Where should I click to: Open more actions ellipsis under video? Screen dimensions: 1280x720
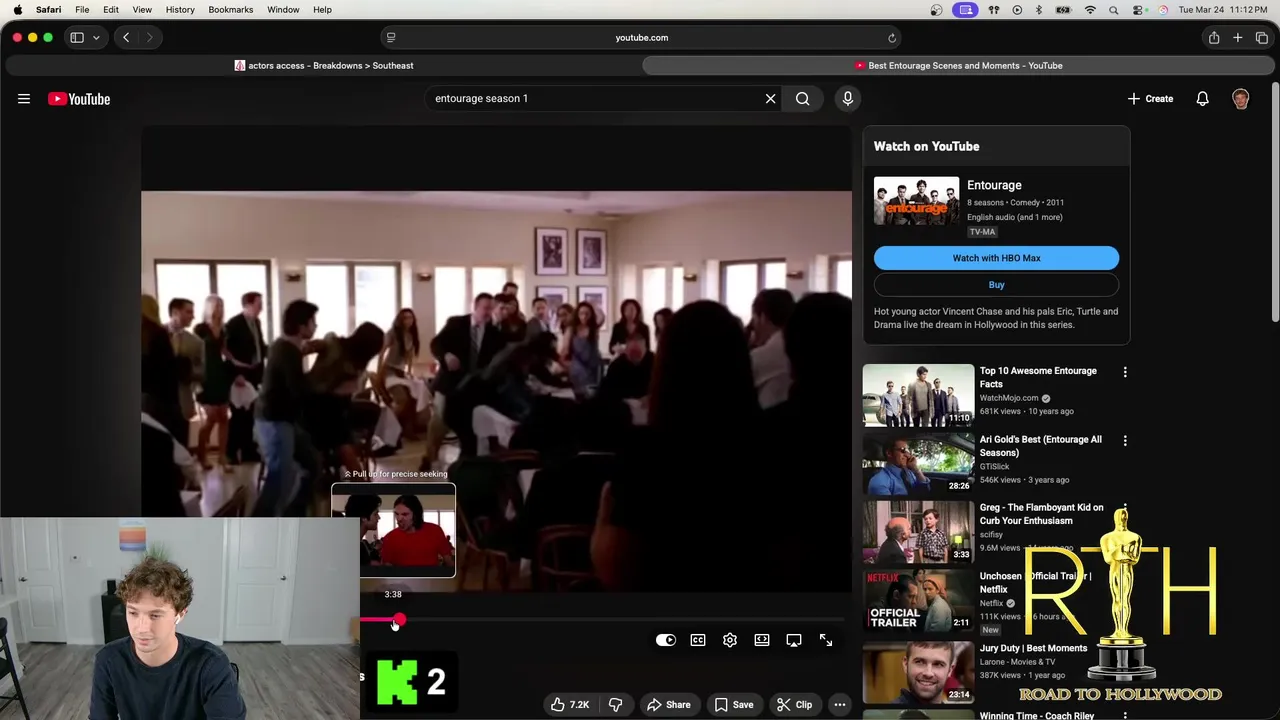click(x=840, y=705)
